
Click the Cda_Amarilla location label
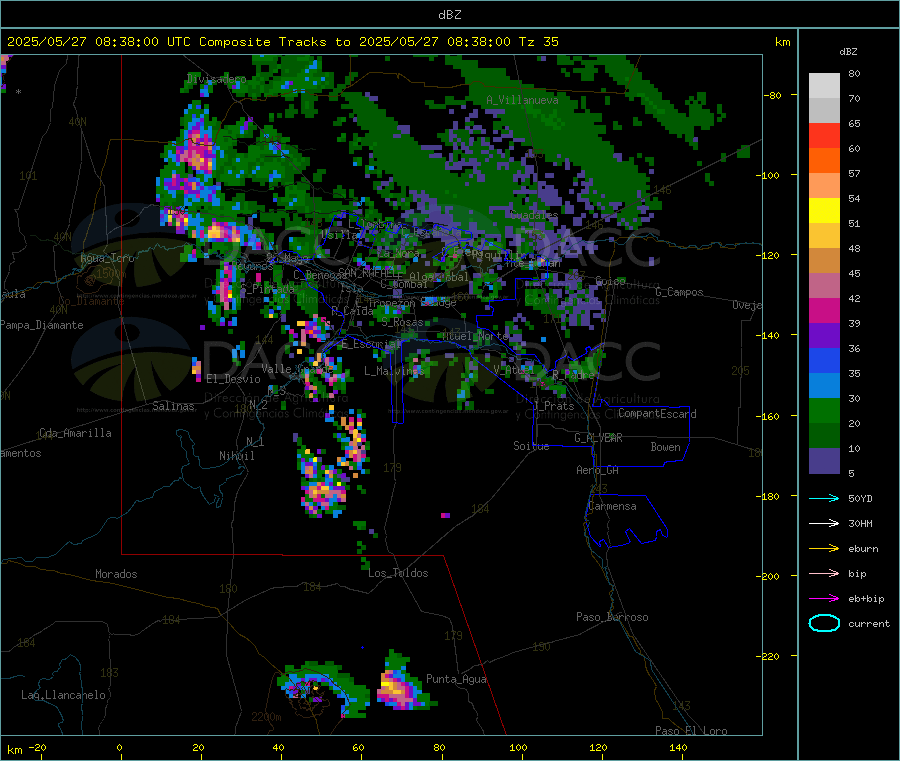[x=75, y=433]
